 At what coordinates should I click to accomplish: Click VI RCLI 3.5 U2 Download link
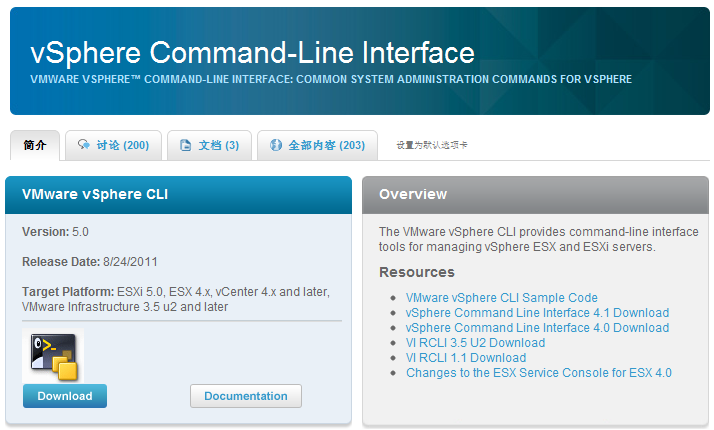point(475,343)
